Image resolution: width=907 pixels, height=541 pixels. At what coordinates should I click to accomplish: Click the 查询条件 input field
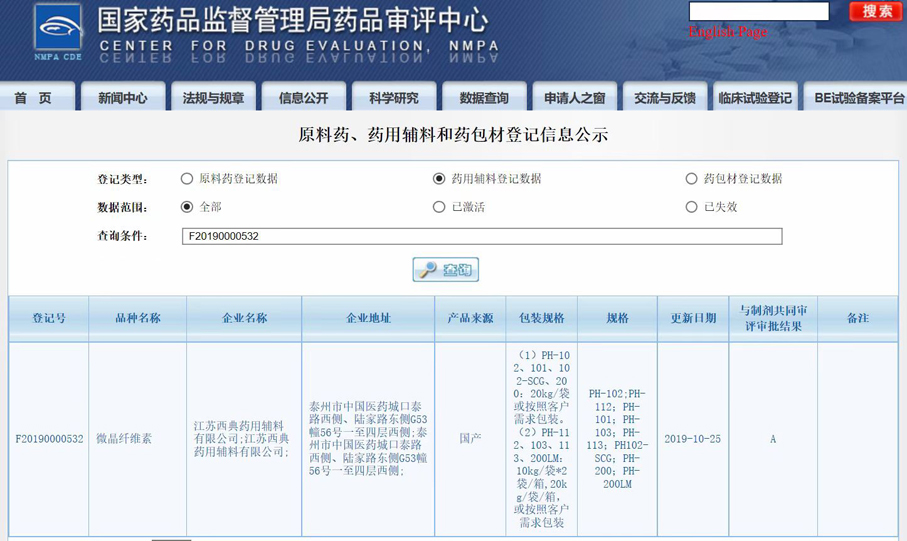point(481,237)
